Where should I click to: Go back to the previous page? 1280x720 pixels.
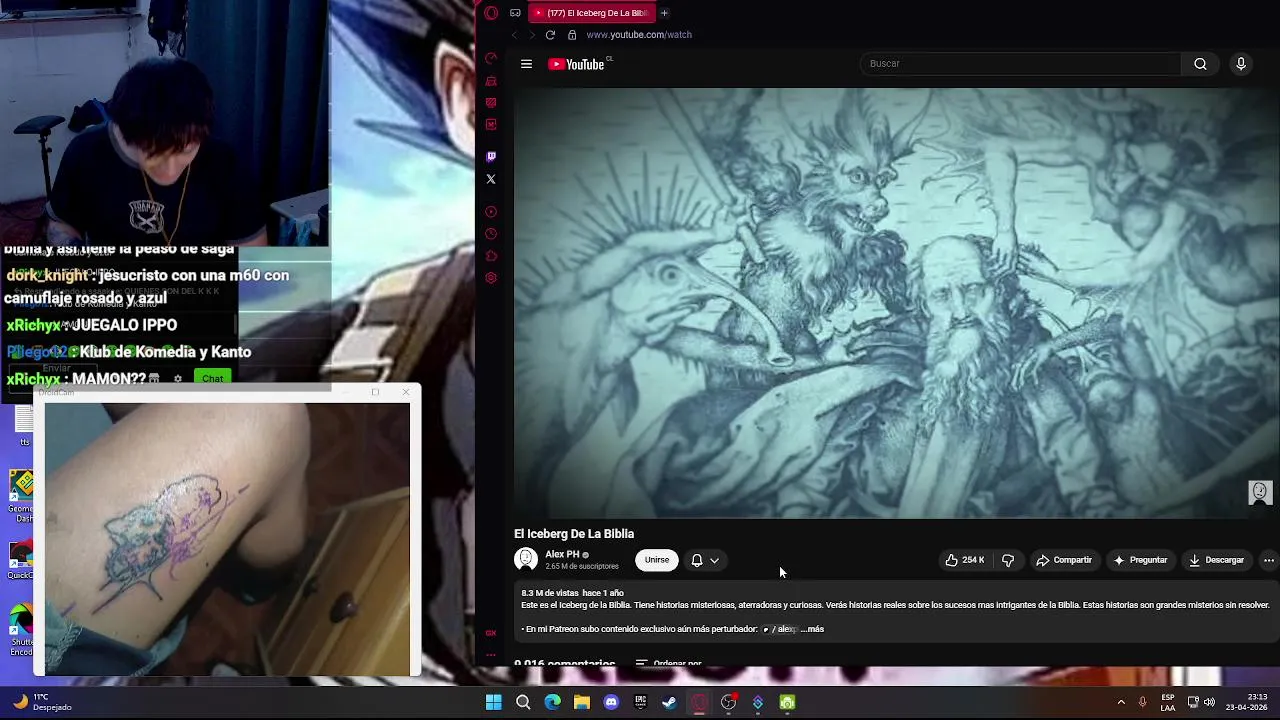(x=514, y=34)
